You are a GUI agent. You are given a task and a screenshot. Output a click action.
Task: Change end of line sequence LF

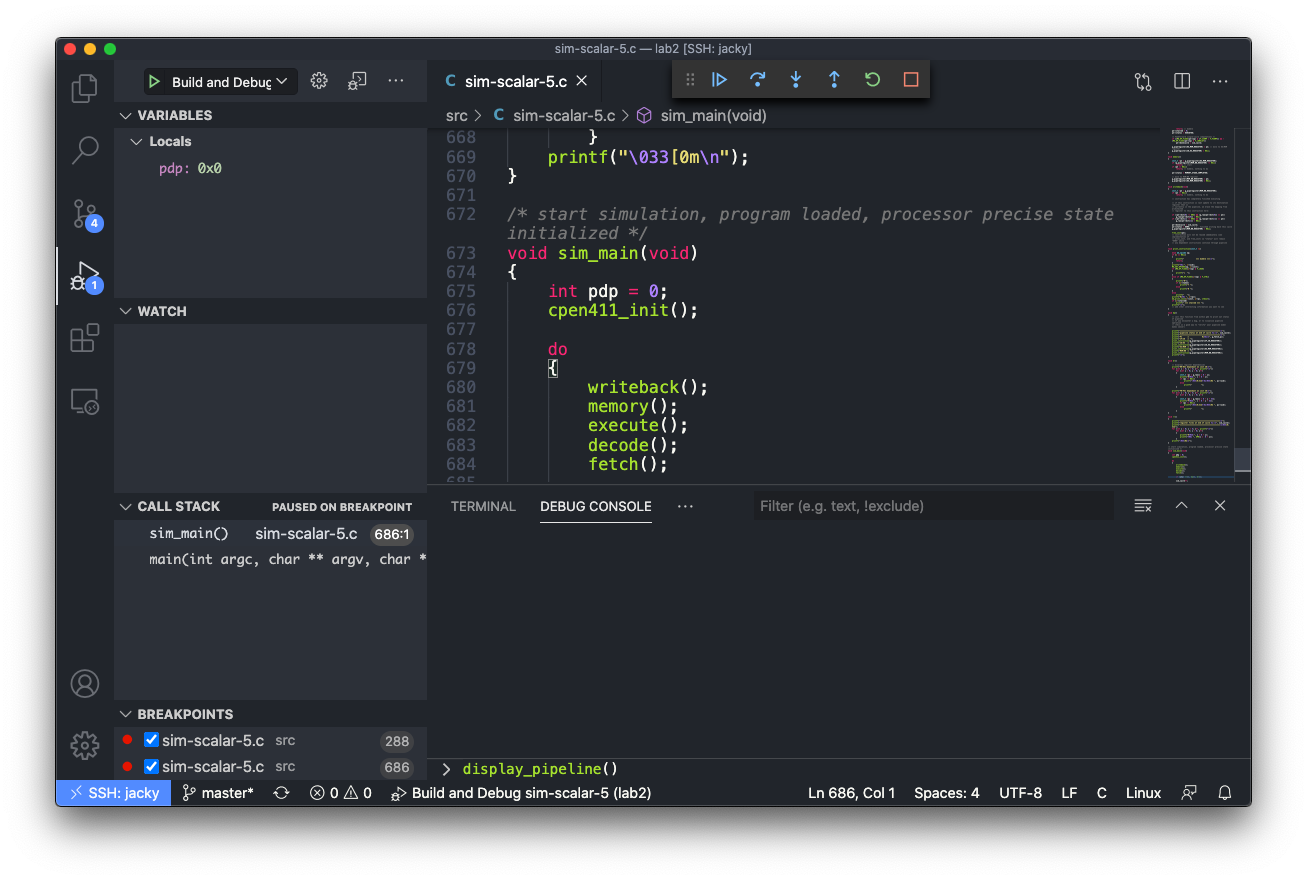pyautogui.click(x=1069, y=793)
